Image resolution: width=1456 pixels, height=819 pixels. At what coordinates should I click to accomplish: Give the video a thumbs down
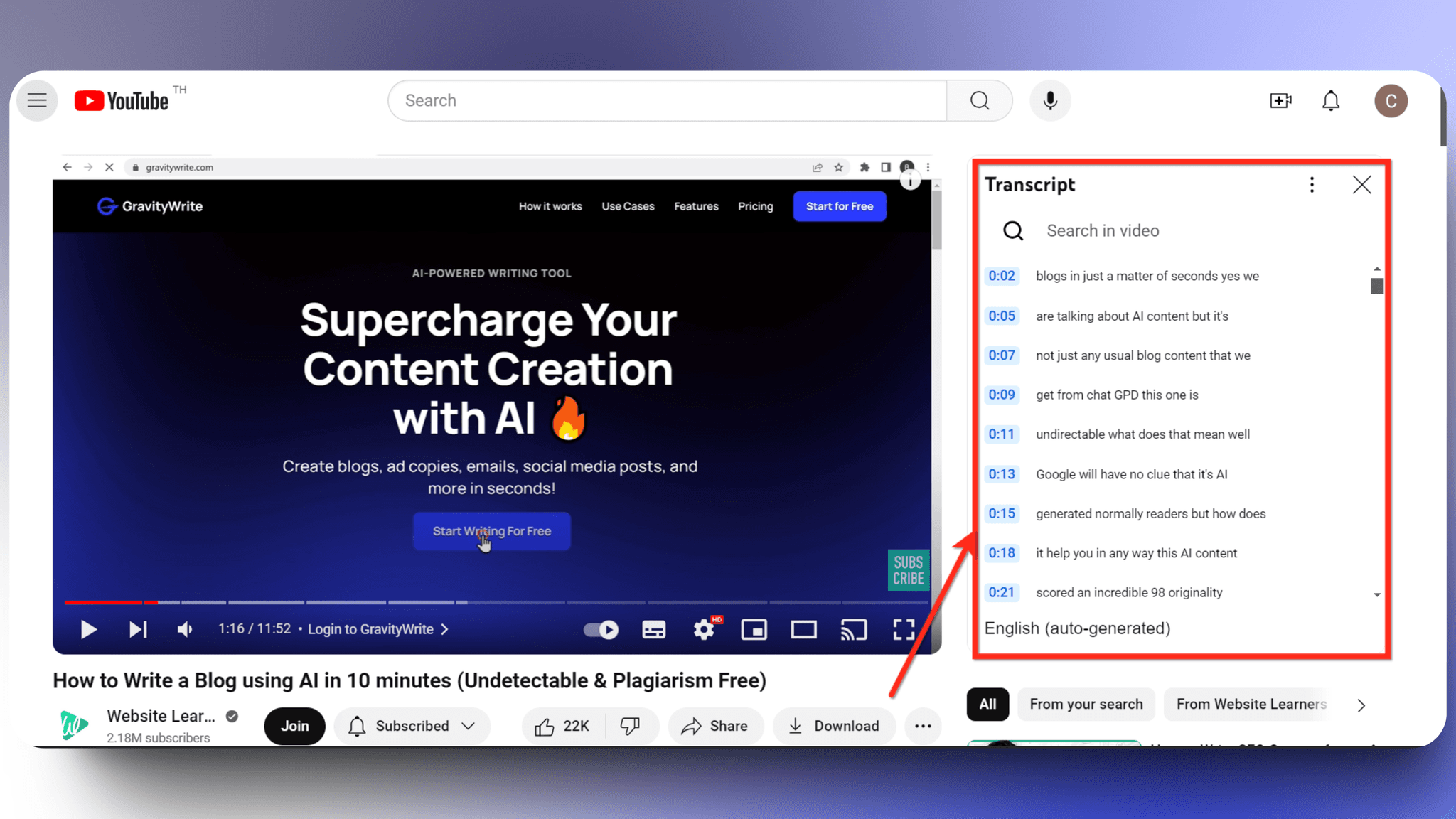click(629, 726)
